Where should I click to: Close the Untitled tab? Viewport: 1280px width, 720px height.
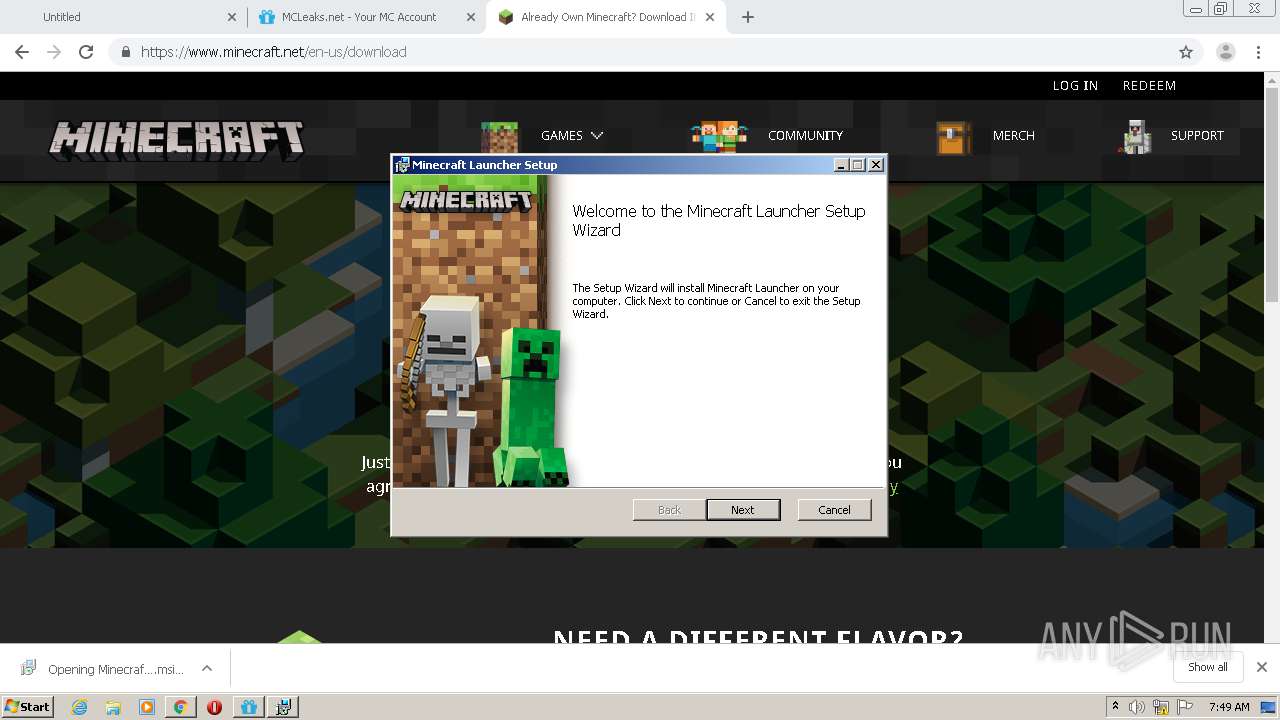point(232,17)
